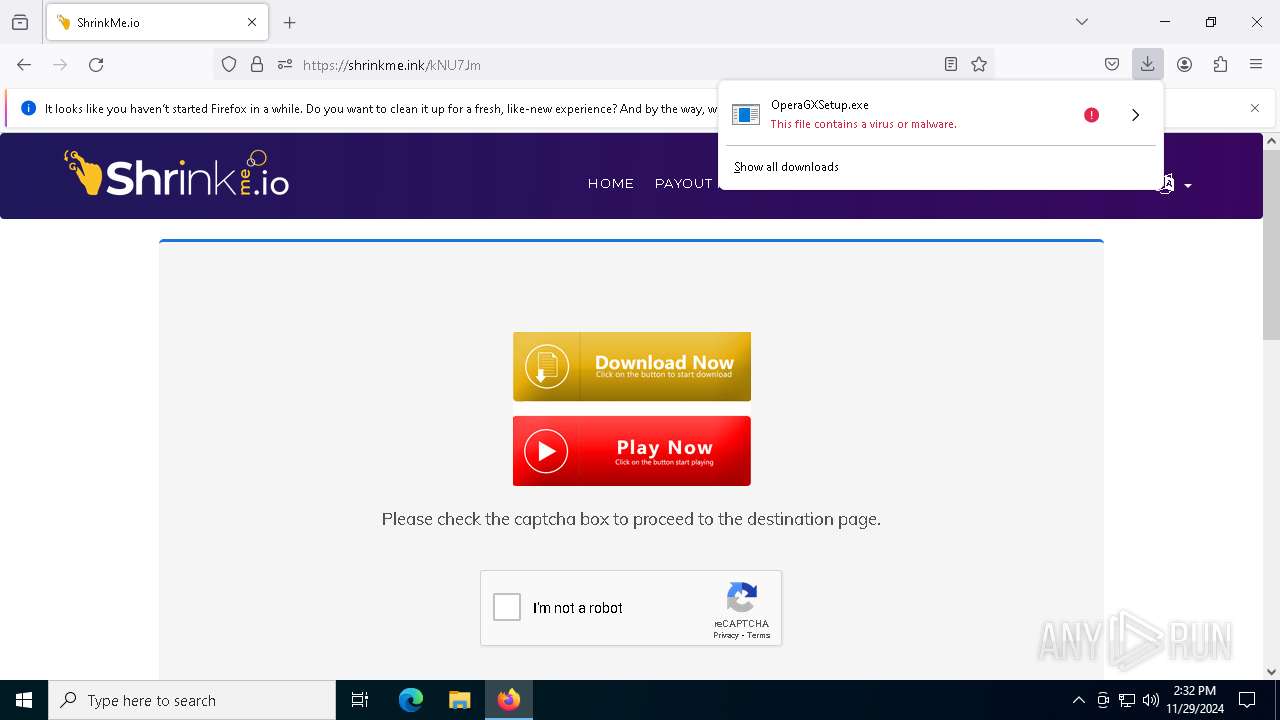The image size is (1280, 720).
Task: Click the page vertical scrollbar thumb
Action: click(x=1271, y=245)
